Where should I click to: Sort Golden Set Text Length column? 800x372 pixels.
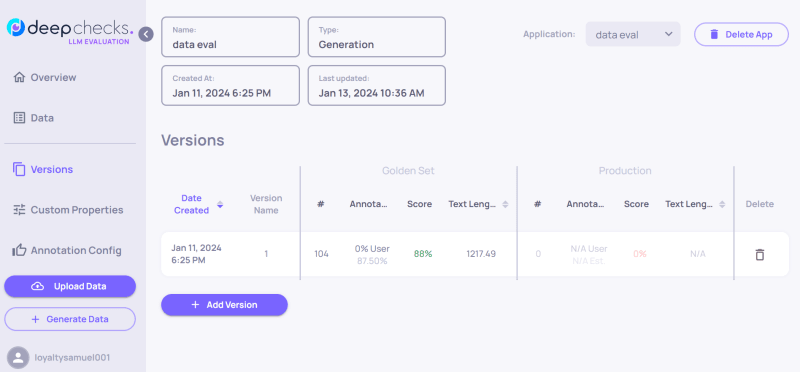coord(505,204)
